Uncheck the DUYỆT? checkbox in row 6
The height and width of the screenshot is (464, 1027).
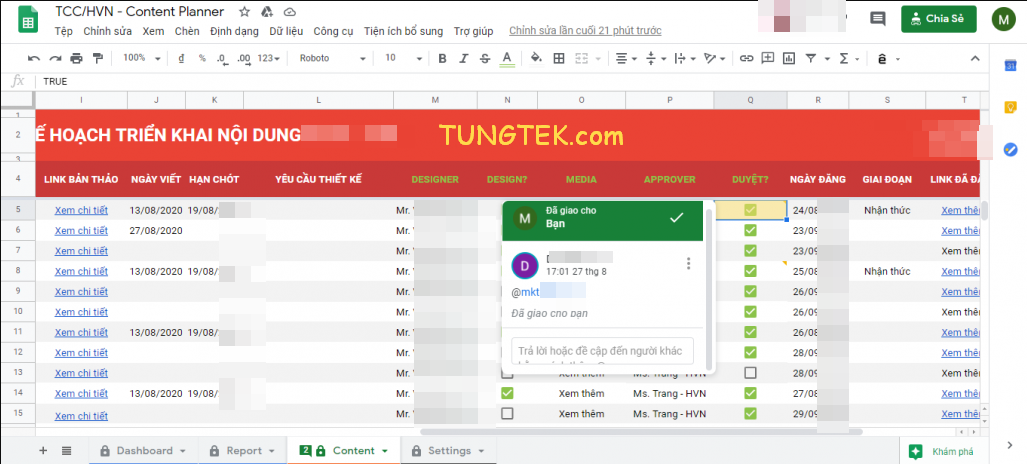point(750,231)
